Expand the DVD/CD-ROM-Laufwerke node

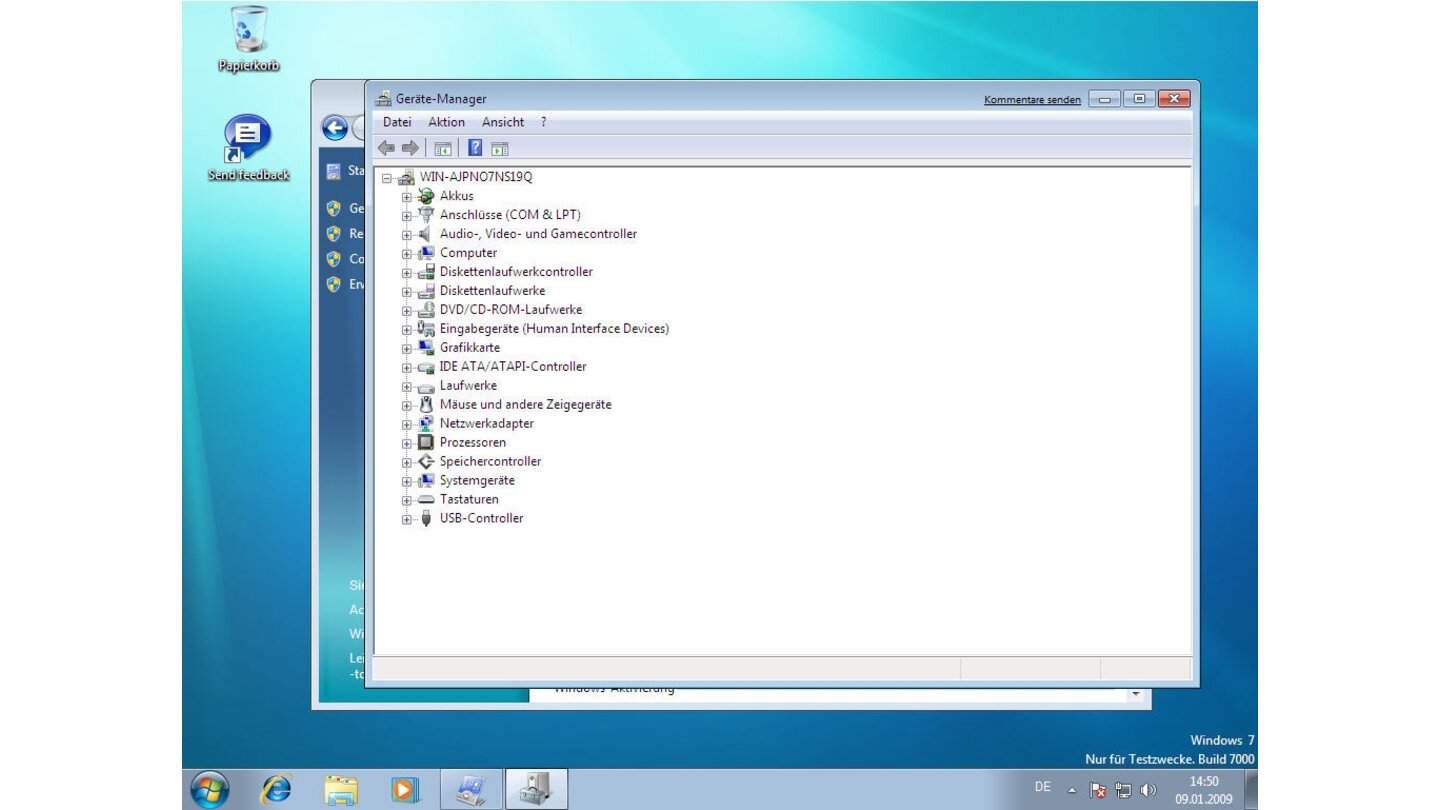coord(407,311)
